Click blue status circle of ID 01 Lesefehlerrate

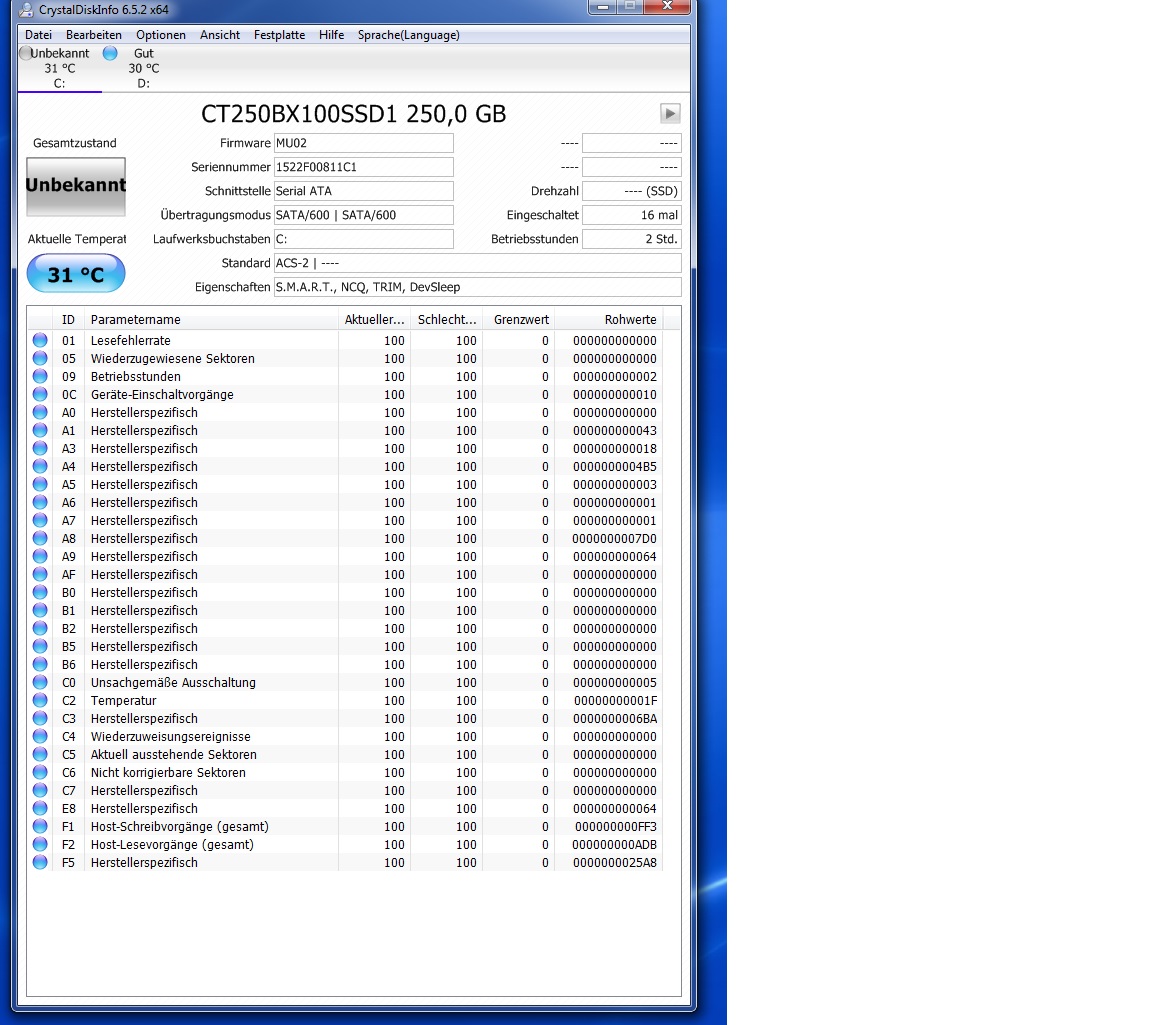[x=40, y=340]
